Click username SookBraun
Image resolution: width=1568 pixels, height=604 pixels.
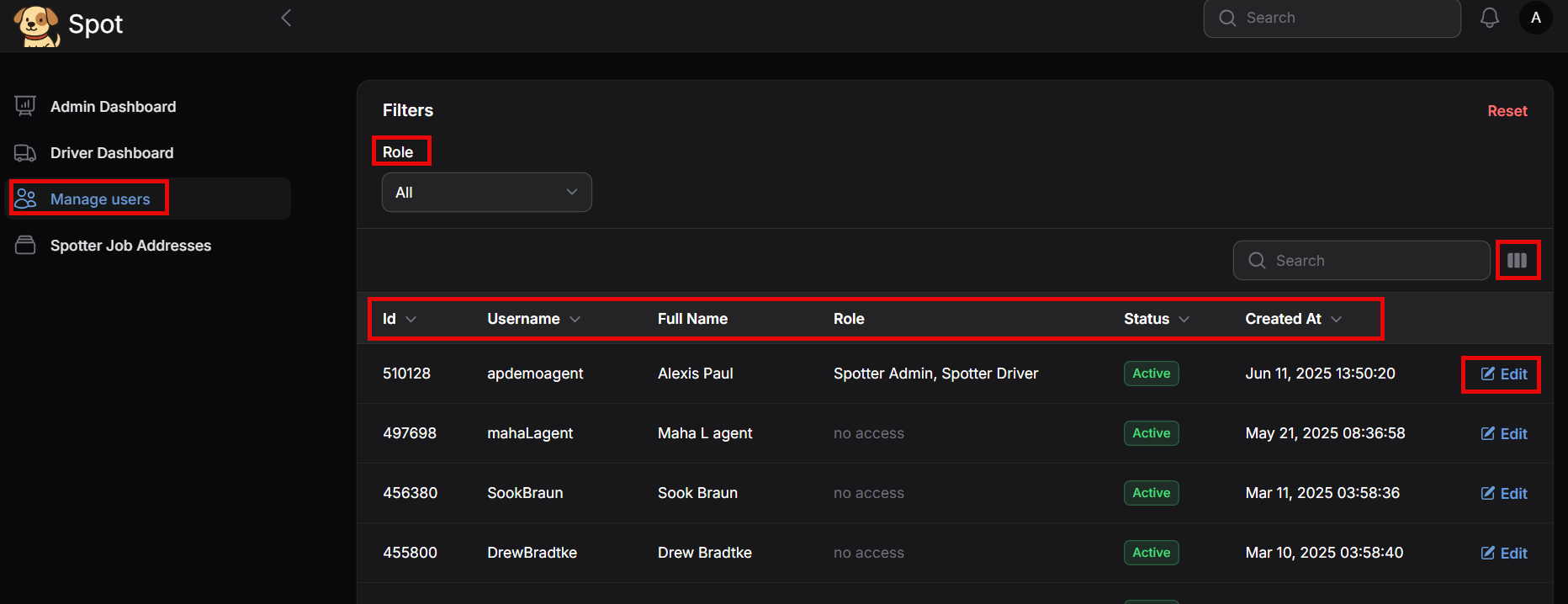pyautogui.click(x=525, y=493)
